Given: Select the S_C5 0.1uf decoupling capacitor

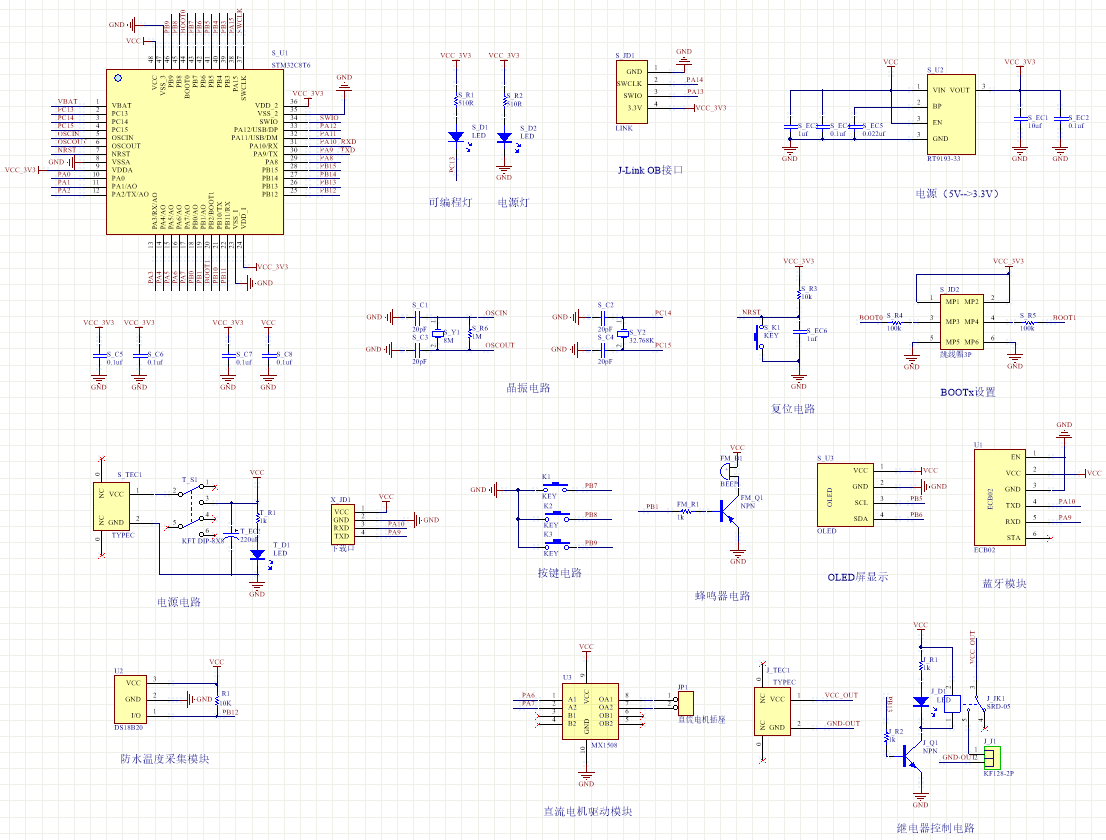Looking at the screenshot, I should pyautogui.click(x=99, y=356).
